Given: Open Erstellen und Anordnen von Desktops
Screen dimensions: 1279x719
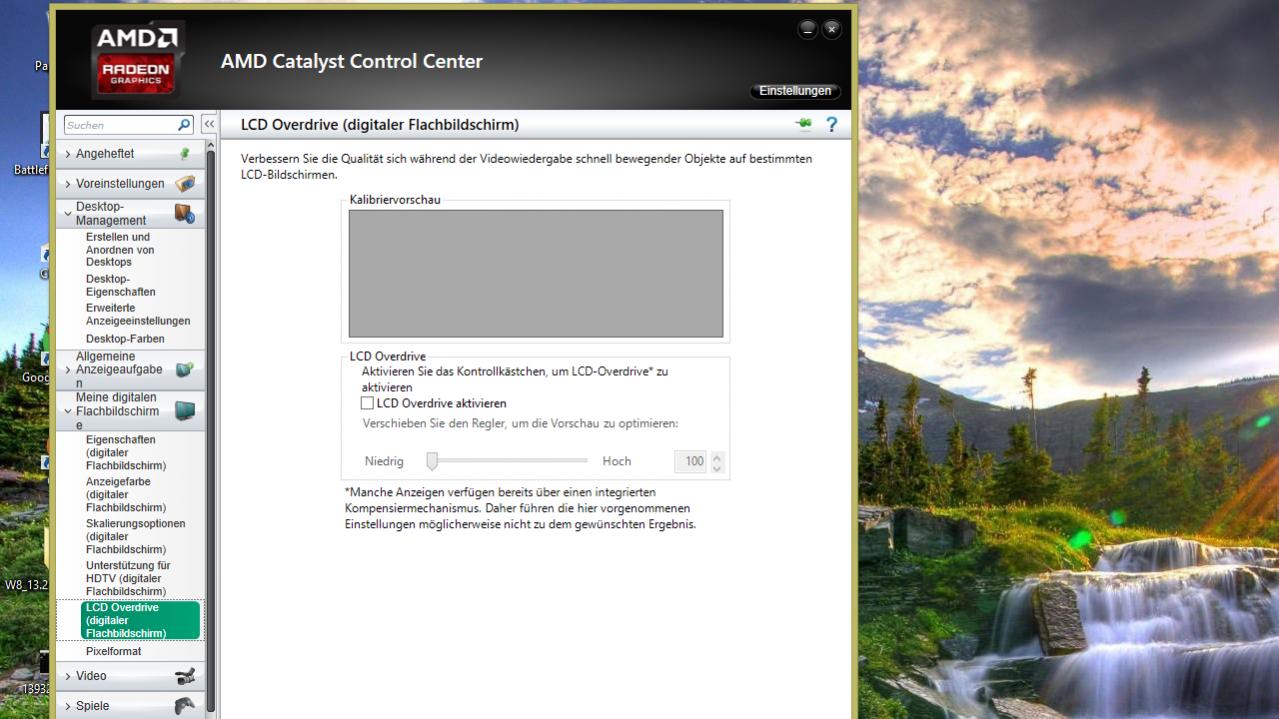Looking at the screenshot, I should [120, 250].
